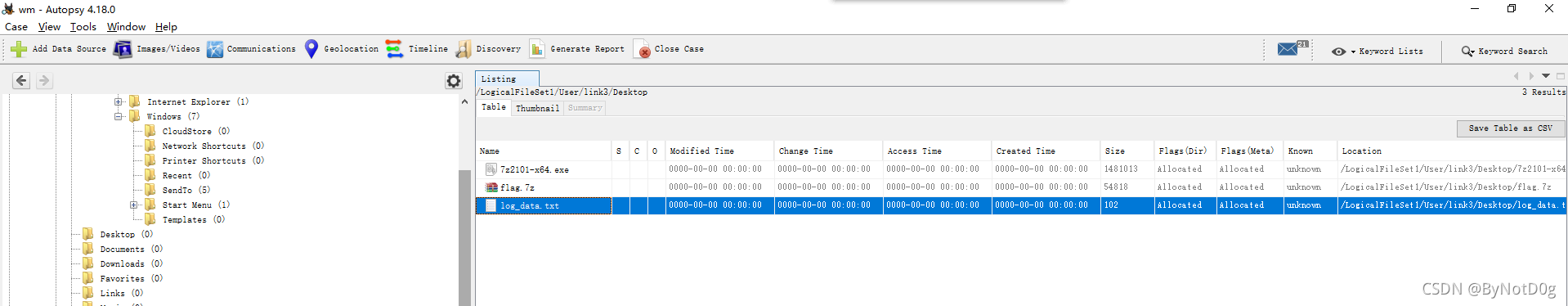Open the Case menu
This screenshot has width=1568, height=306.
coord(16,27)
